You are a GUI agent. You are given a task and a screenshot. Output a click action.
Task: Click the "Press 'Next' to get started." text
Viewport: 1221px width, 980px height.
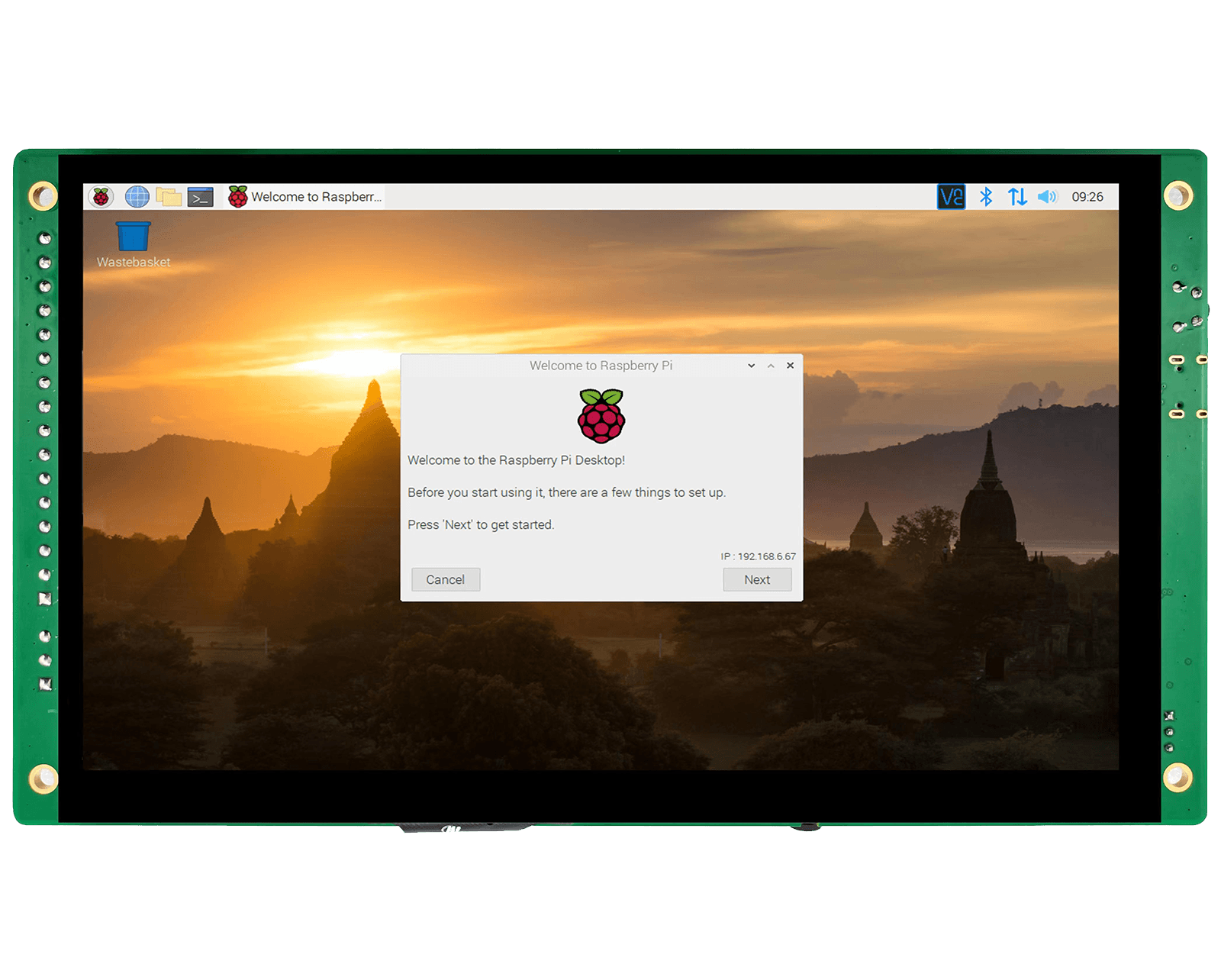(x=481, y=524)
